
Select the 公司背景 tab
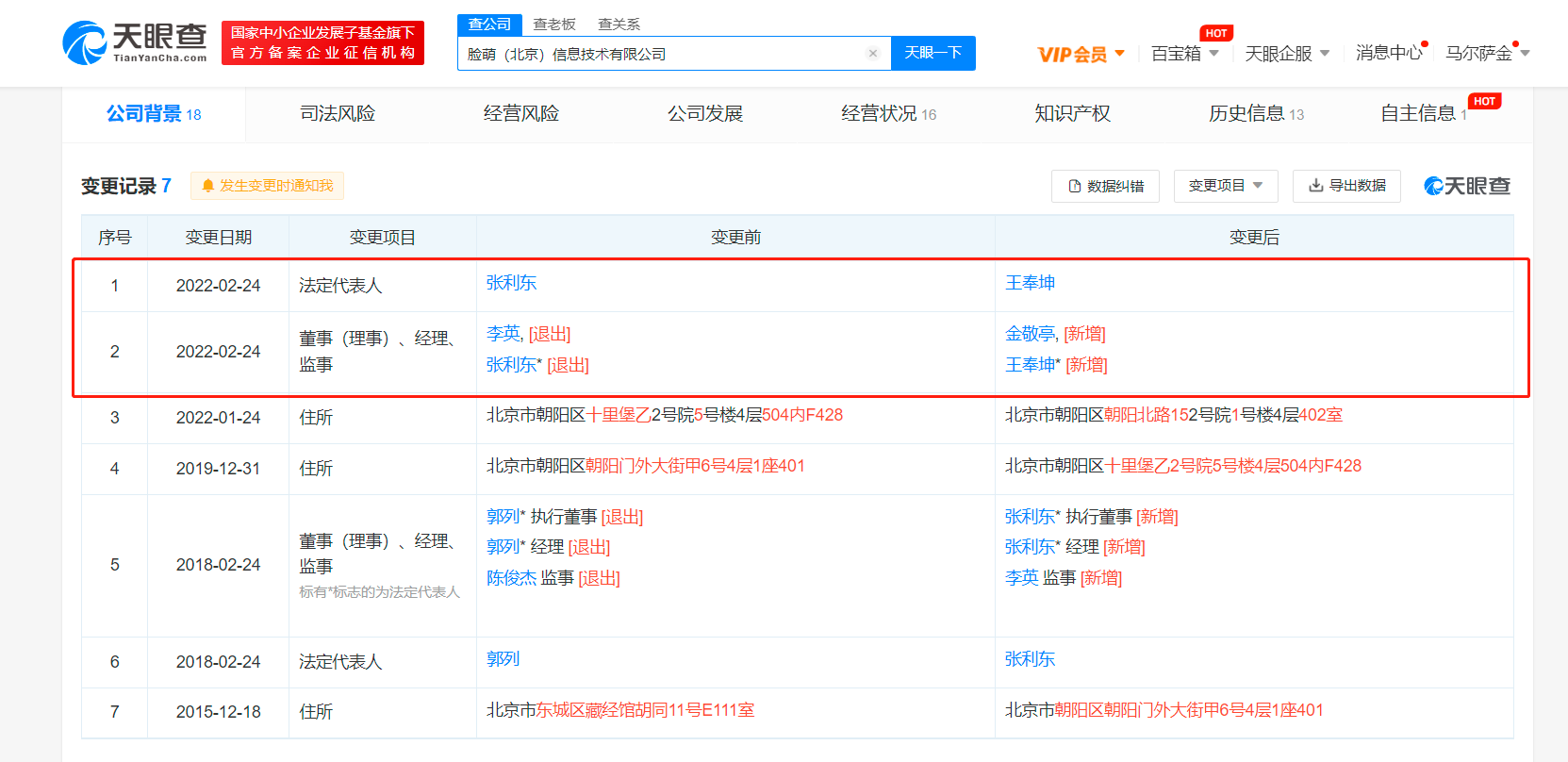click(154, 114)
